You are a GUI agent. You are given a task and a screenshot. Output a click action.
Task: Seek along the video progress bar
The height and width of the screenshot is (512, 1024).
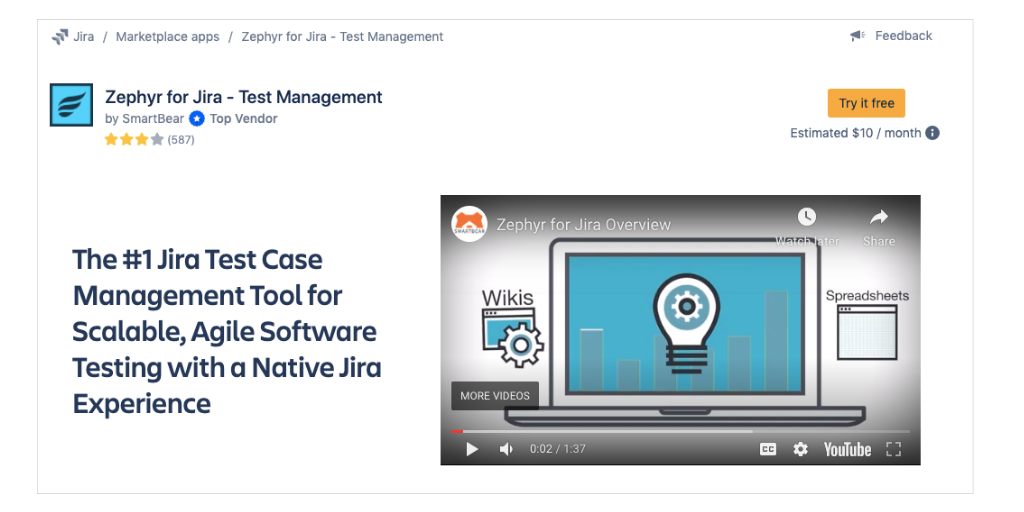[x=680, y=432]
